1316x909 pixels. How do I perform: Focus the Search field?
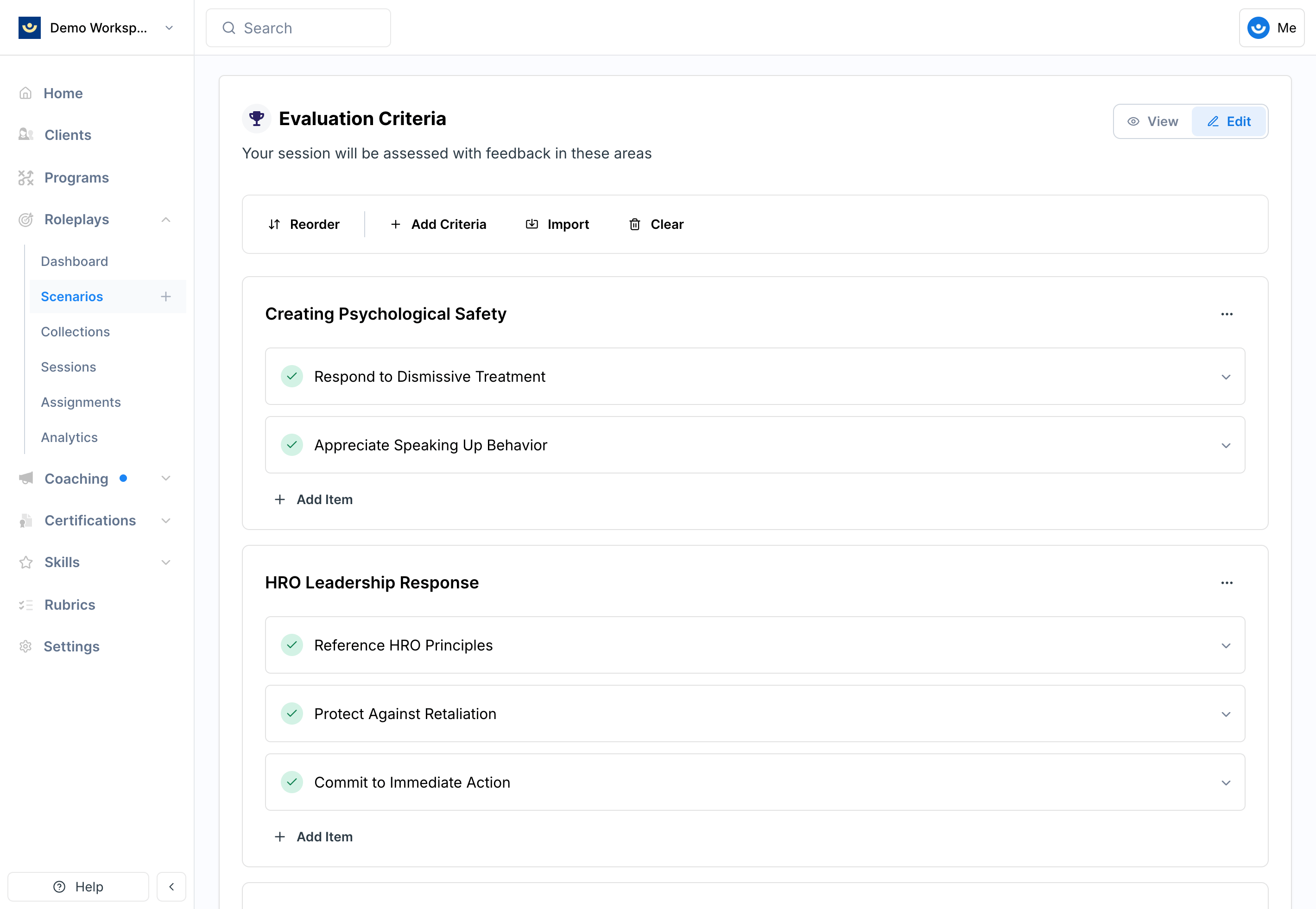[298, 28]
